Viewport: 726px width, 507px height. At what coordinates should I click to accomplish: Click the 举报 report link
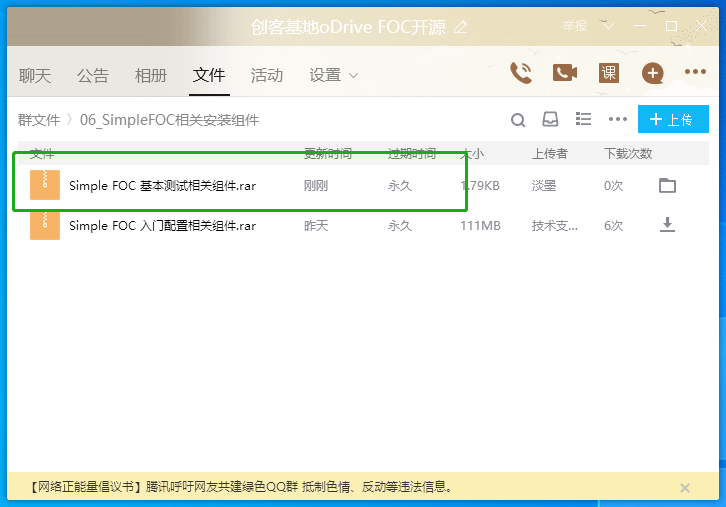(x=575, y=26)
